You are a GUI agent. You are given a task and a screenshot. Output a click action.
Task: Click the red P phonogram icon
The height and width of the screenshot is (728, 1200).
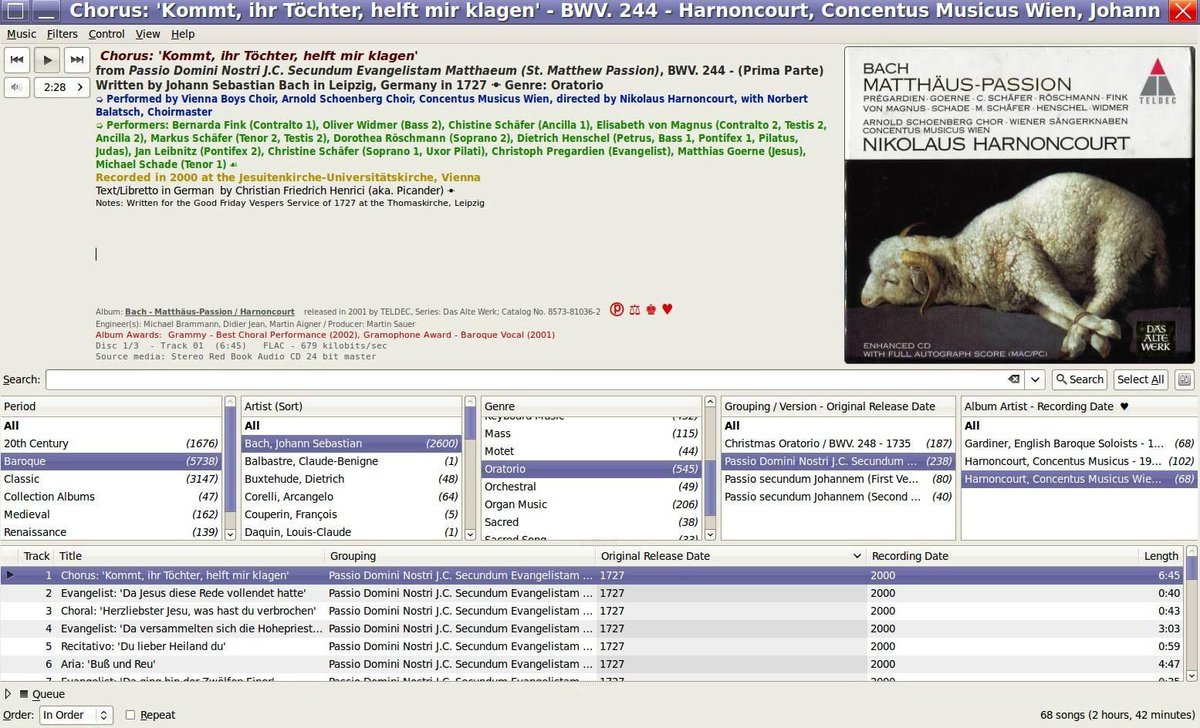(617, 310)
